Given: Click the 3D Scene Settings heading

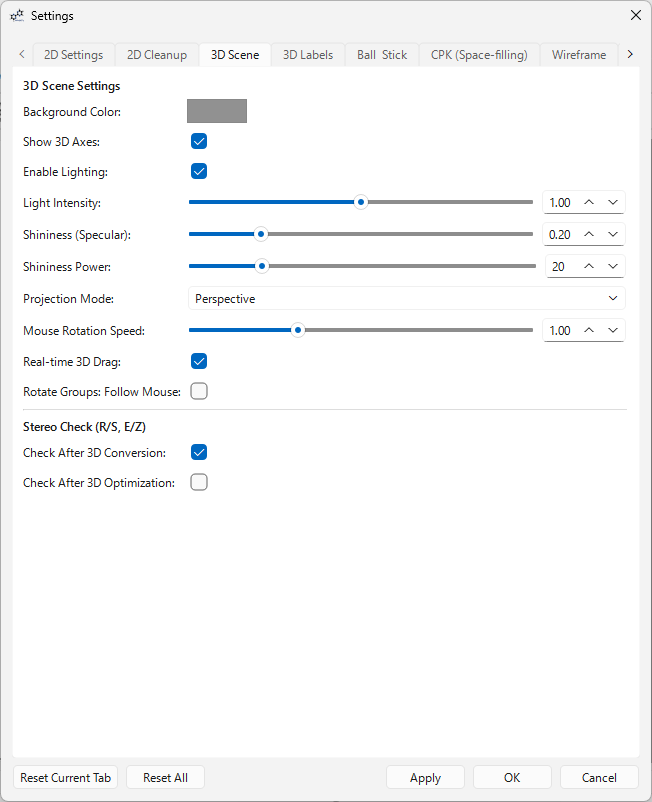Looking at the screenshot, I should (72, 85).
